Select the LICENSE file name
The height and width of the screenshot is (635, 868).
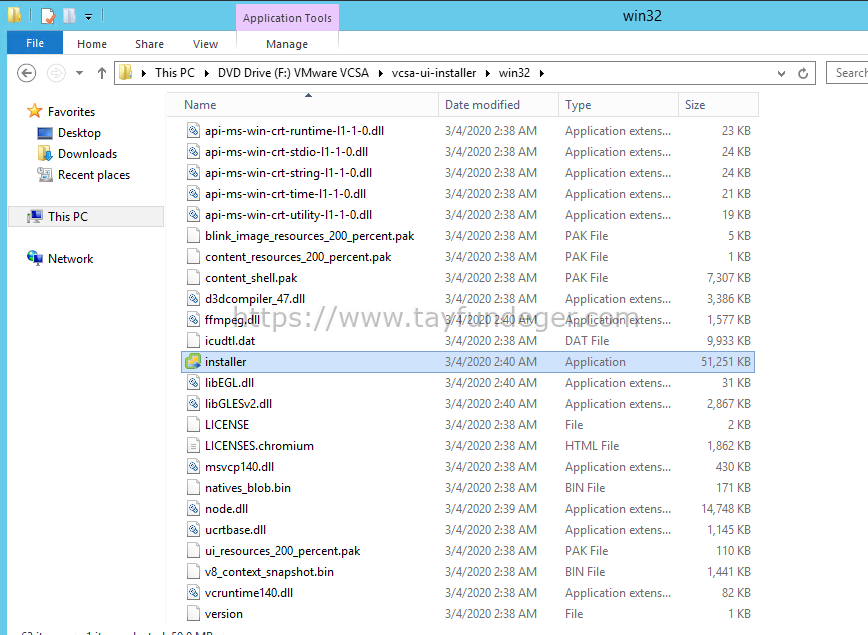pos(227,425)
